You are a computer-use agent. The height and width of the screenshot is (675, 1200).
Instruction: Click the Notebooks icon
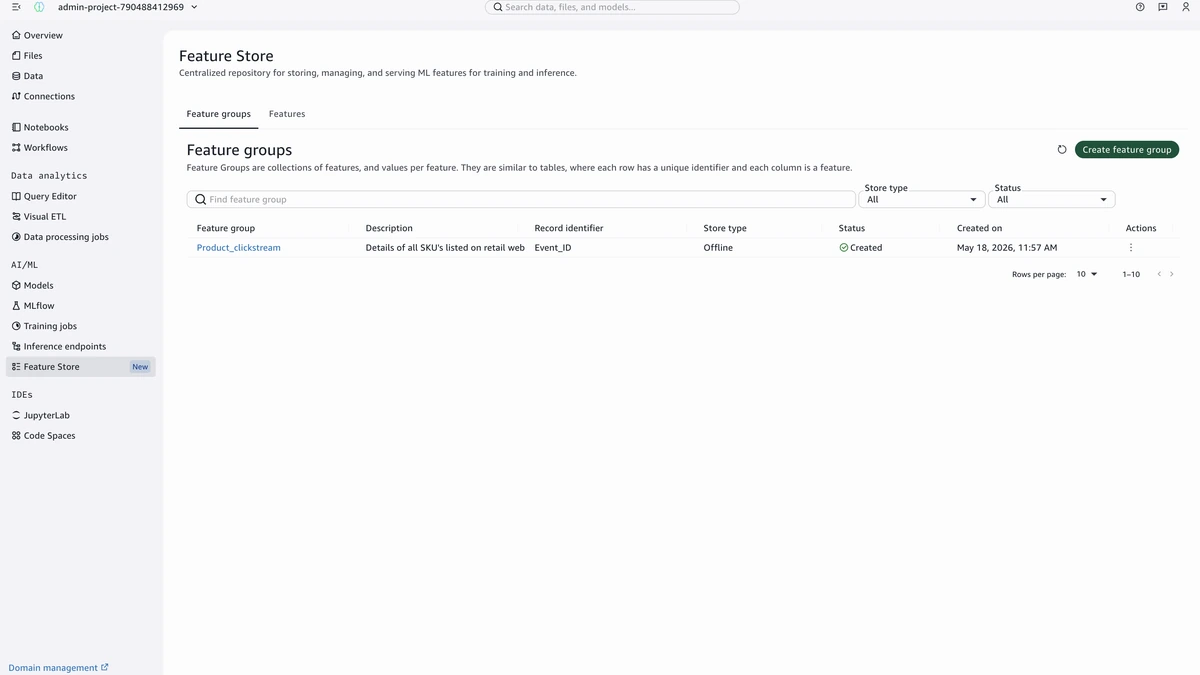[x=16, y=127]
